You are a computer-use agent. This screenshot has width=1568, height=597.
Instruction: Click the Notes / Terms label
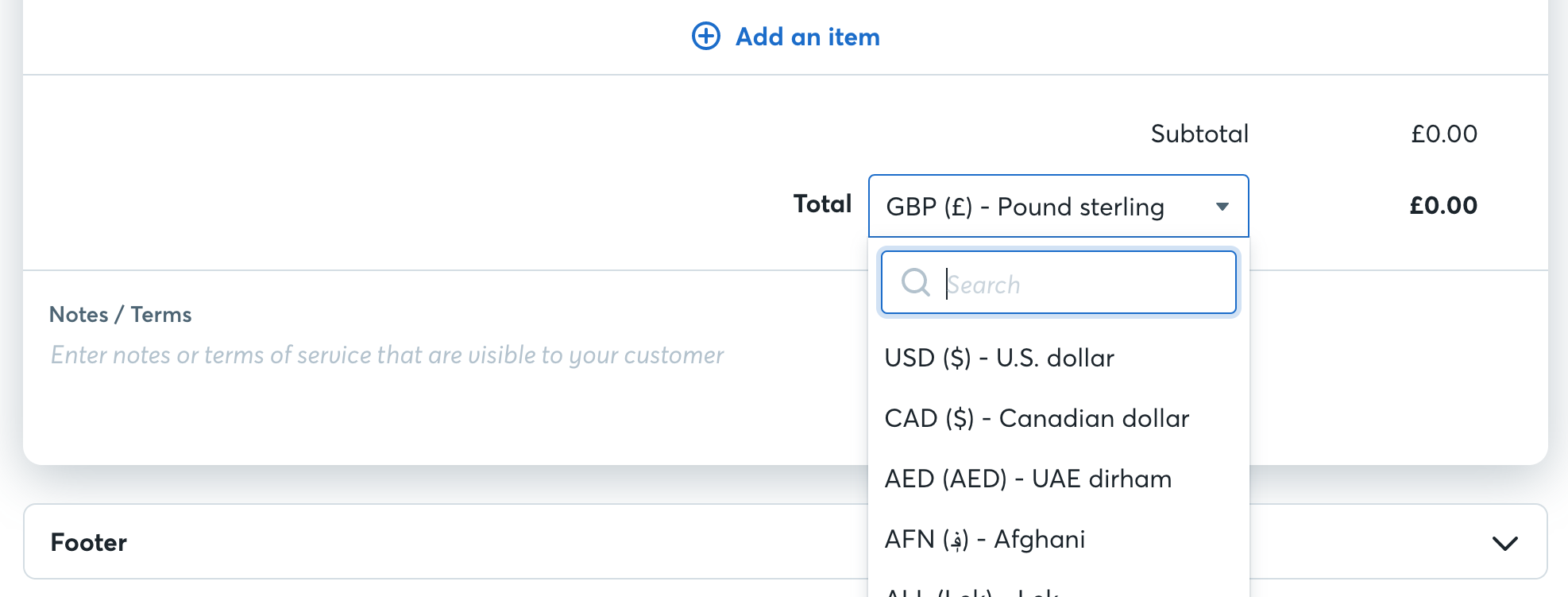click(121, 315)
